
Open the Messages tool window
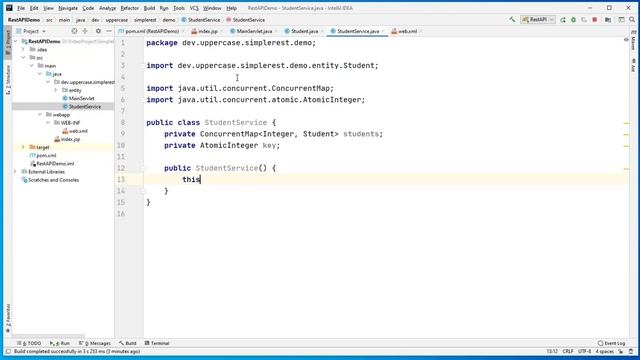point(95,343)
